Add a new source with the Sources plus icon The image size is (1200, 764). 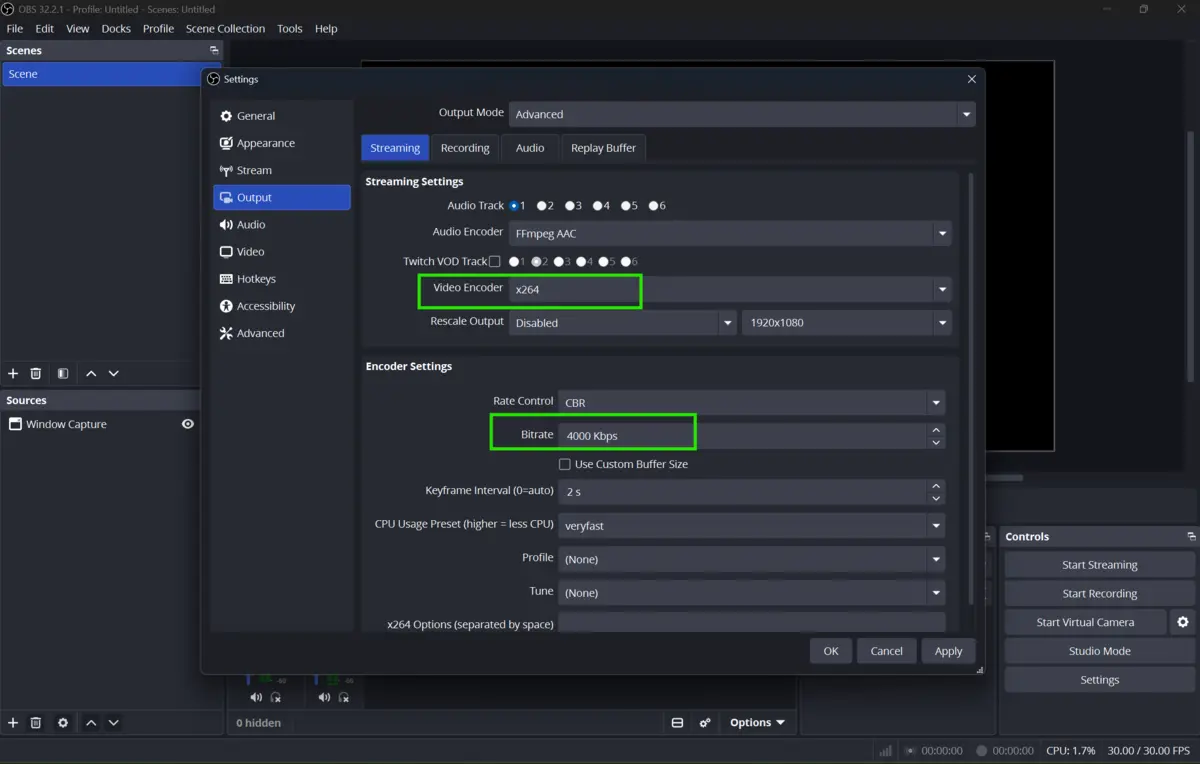pyautogui.click(x=13, y=722)
